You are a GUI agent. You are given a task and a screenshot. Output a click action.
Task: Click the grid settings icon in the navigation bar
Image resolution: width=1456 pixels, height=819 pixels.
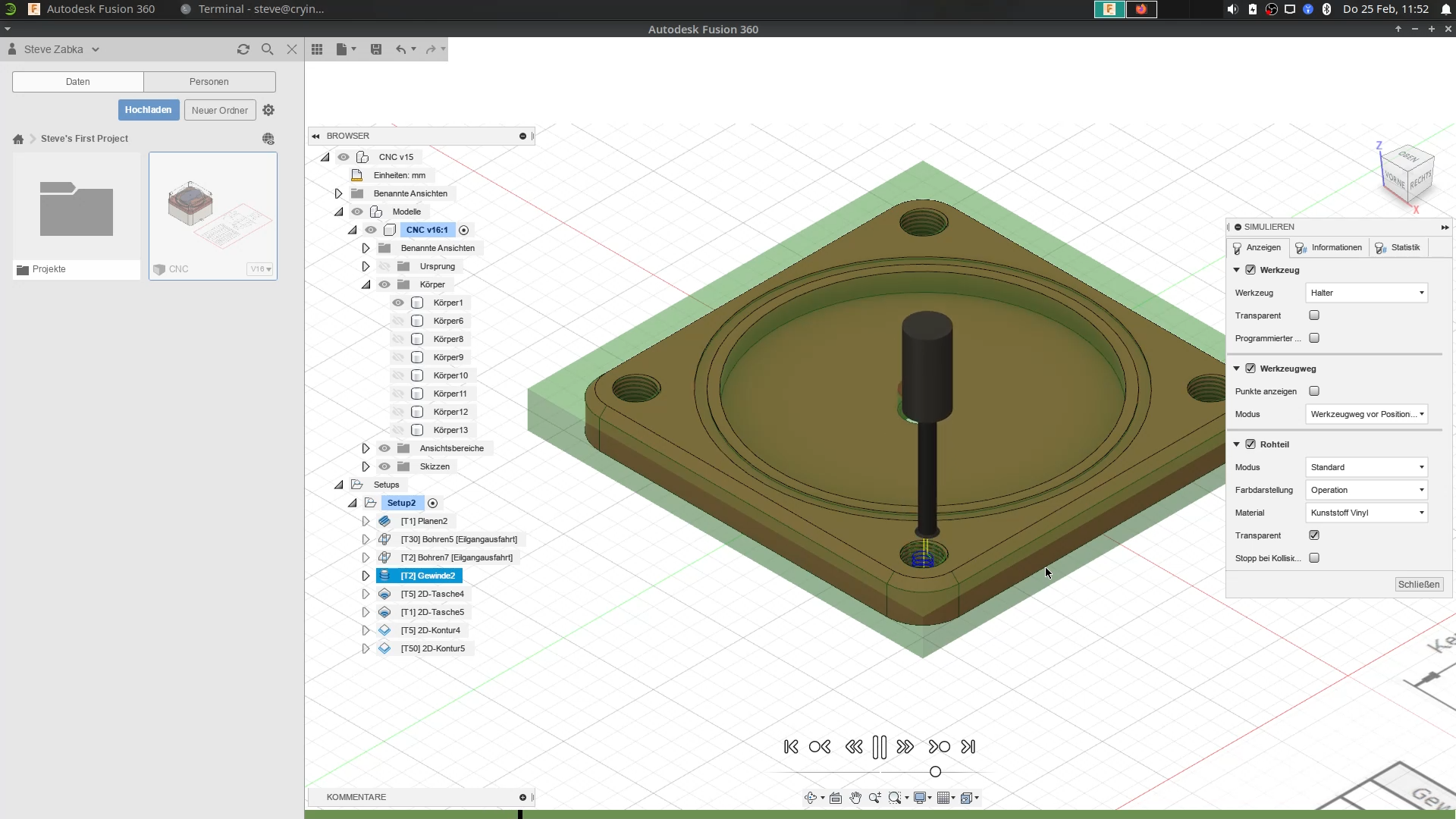(x=945, y=798)
